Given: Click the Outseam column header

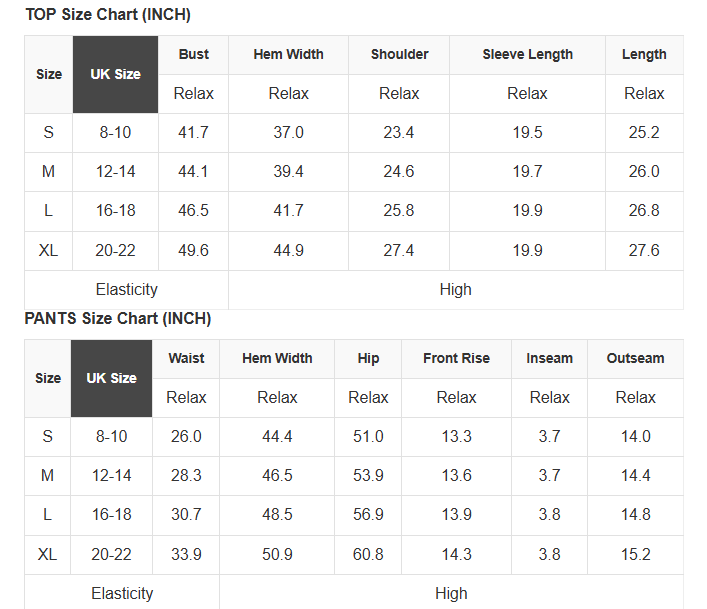Looking at the screenshot, I should pos(635,358).
